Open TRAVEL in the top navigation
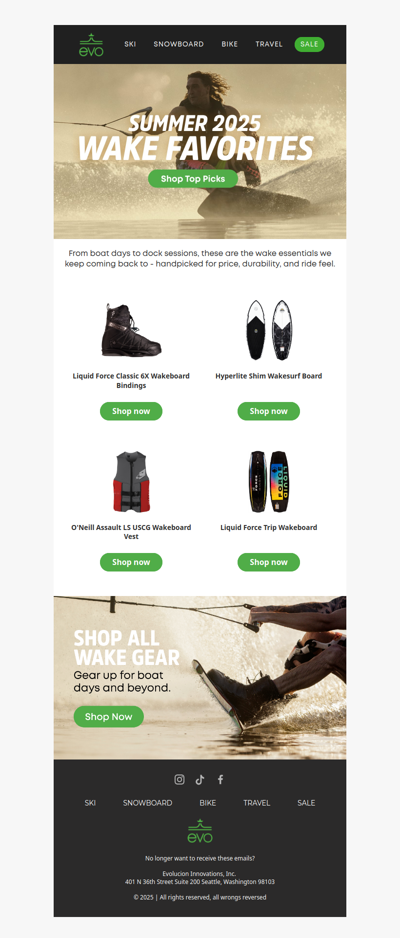The height and width of the screenshot is (938, 400). point(269,44)
